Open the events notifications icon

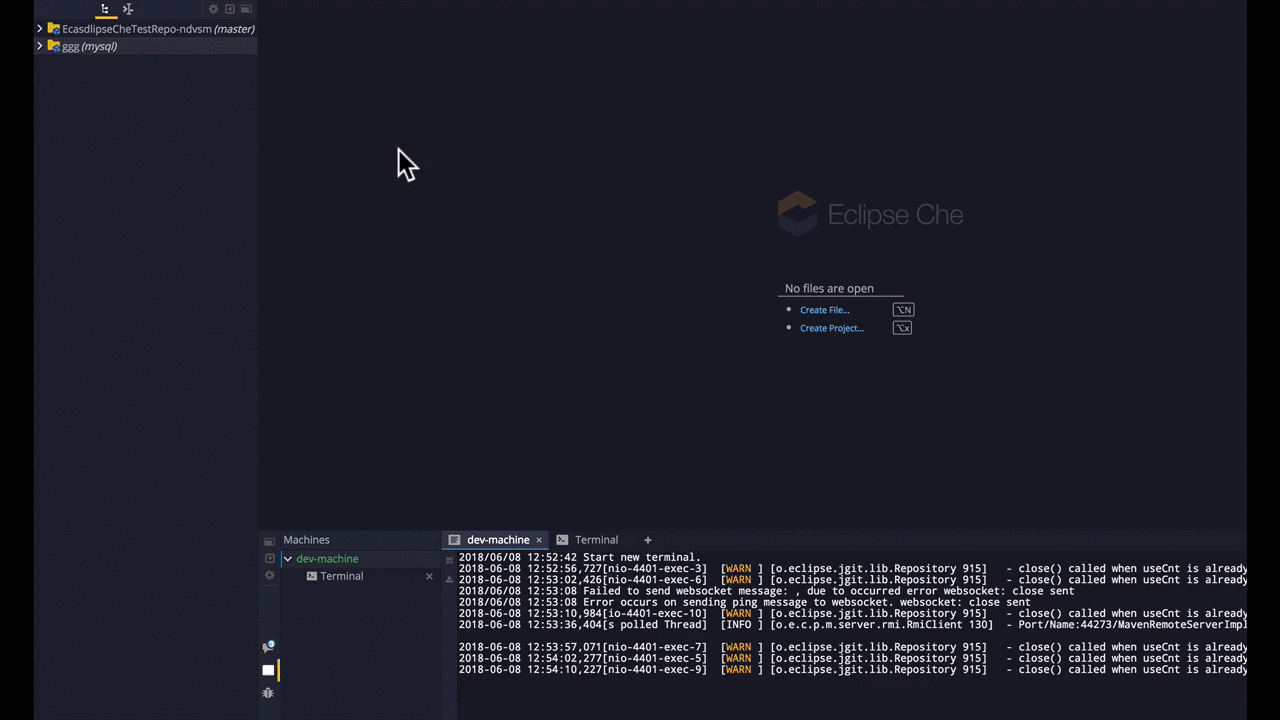(x=268, y=647)
